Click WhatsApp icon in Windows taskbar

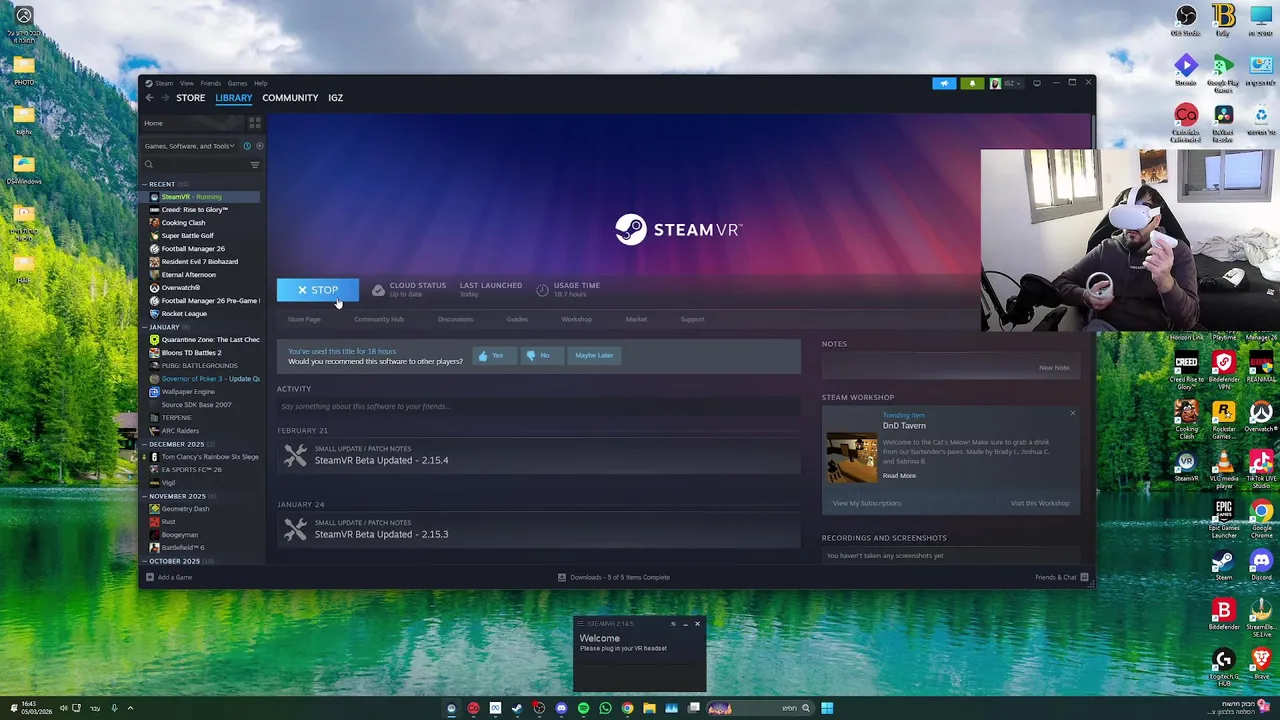click(605, 708)
